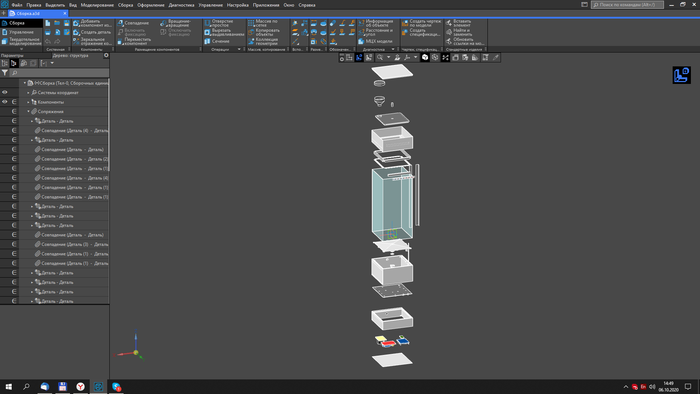Measure with Расстояние и угол

click(375, 32)
